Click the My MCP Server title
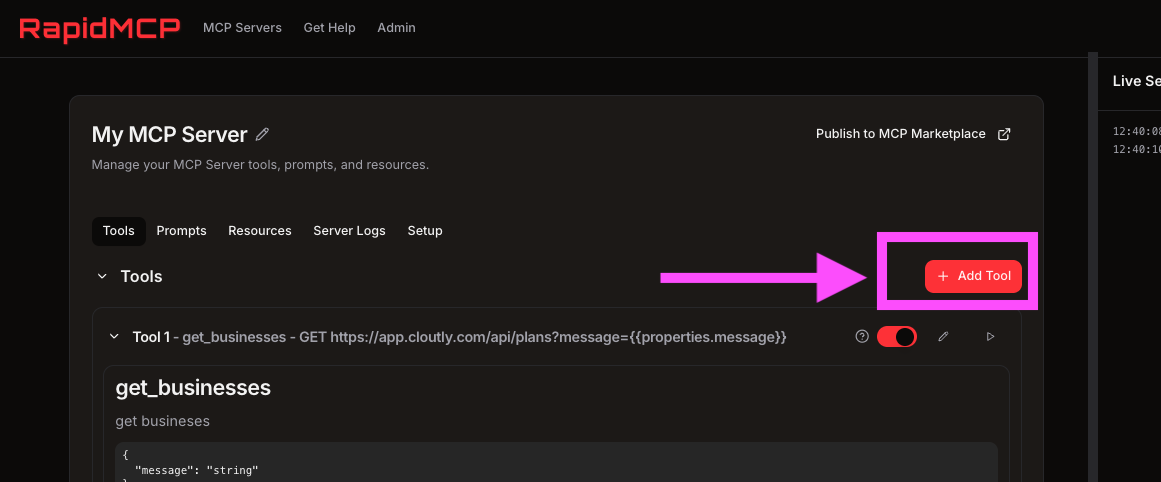This screenshot has width=1161, height=482. coord(170,135)
